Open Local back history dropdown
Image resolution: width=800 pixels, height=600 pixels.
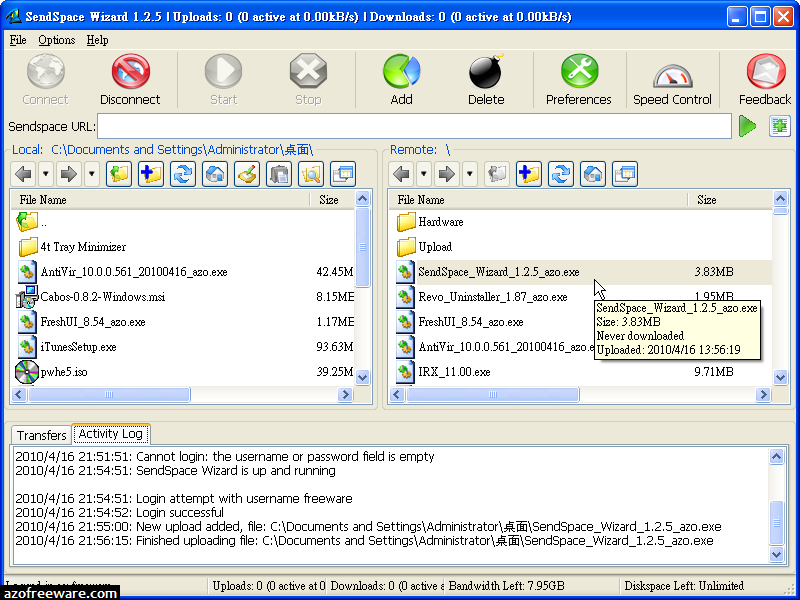coord(45,174)
